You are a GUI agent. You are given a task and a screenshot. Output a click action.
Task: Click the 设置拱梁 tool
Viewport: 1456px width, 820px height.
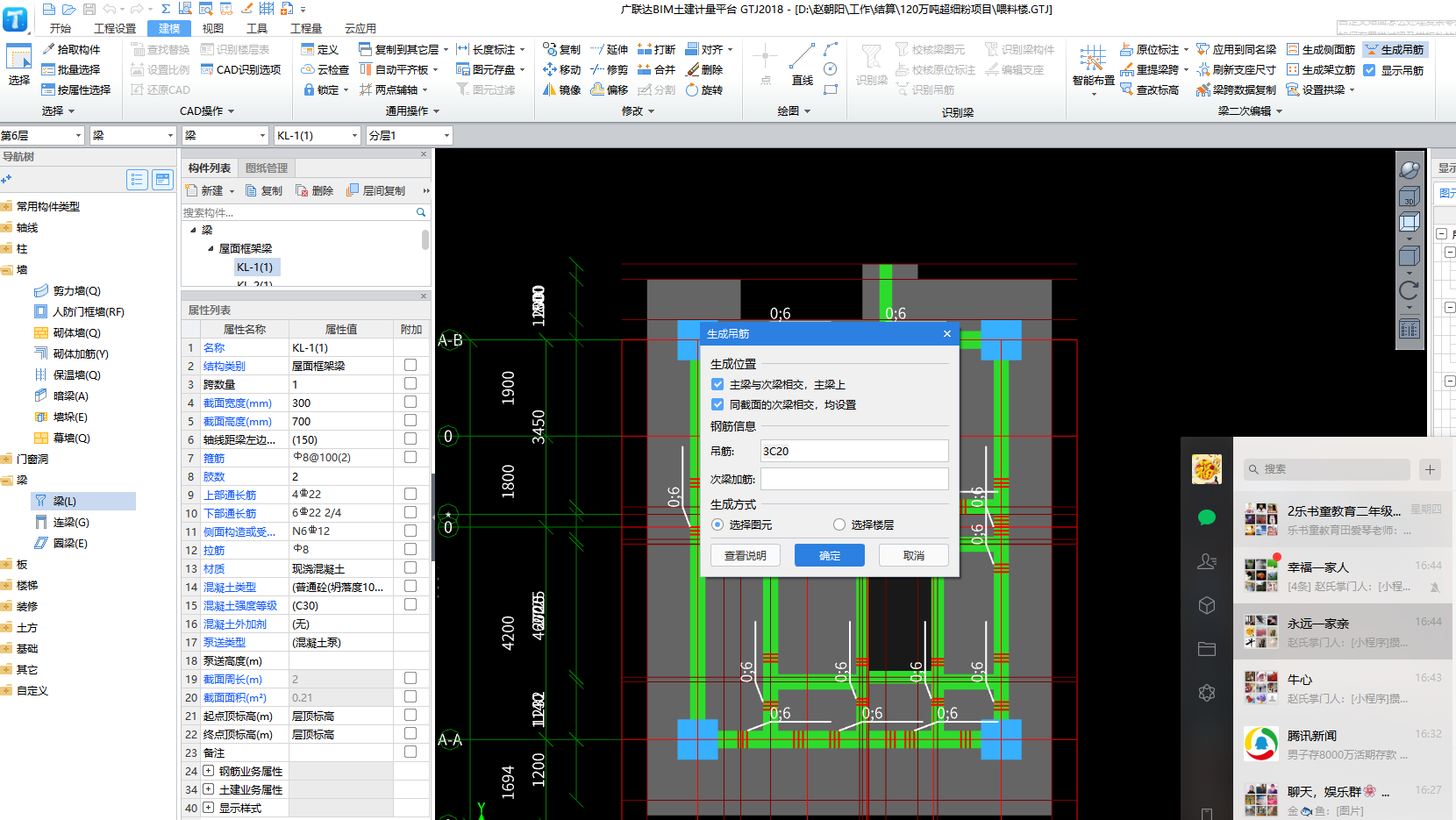pos(1320,90)
